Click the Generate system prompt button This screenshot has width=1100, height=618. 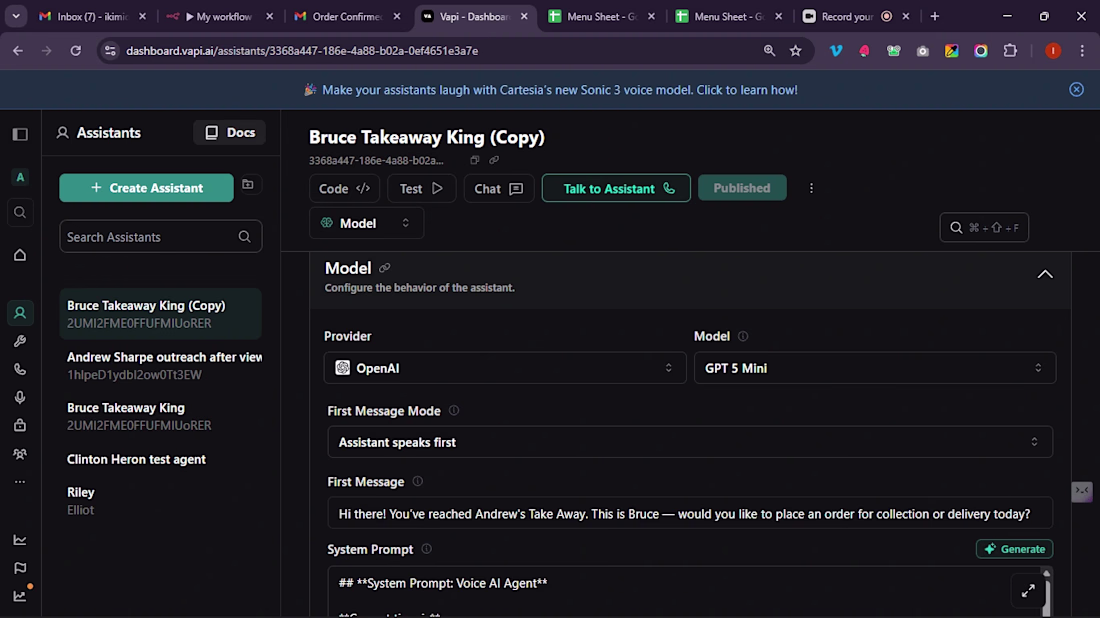pyautogui.click(x=1014, y=549)
